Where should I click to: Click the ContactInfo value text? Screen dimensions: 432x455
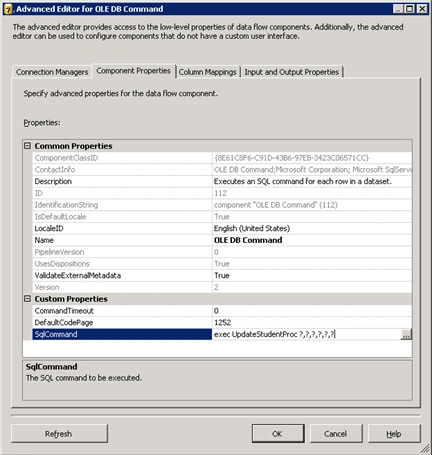[x=312, y=169]
